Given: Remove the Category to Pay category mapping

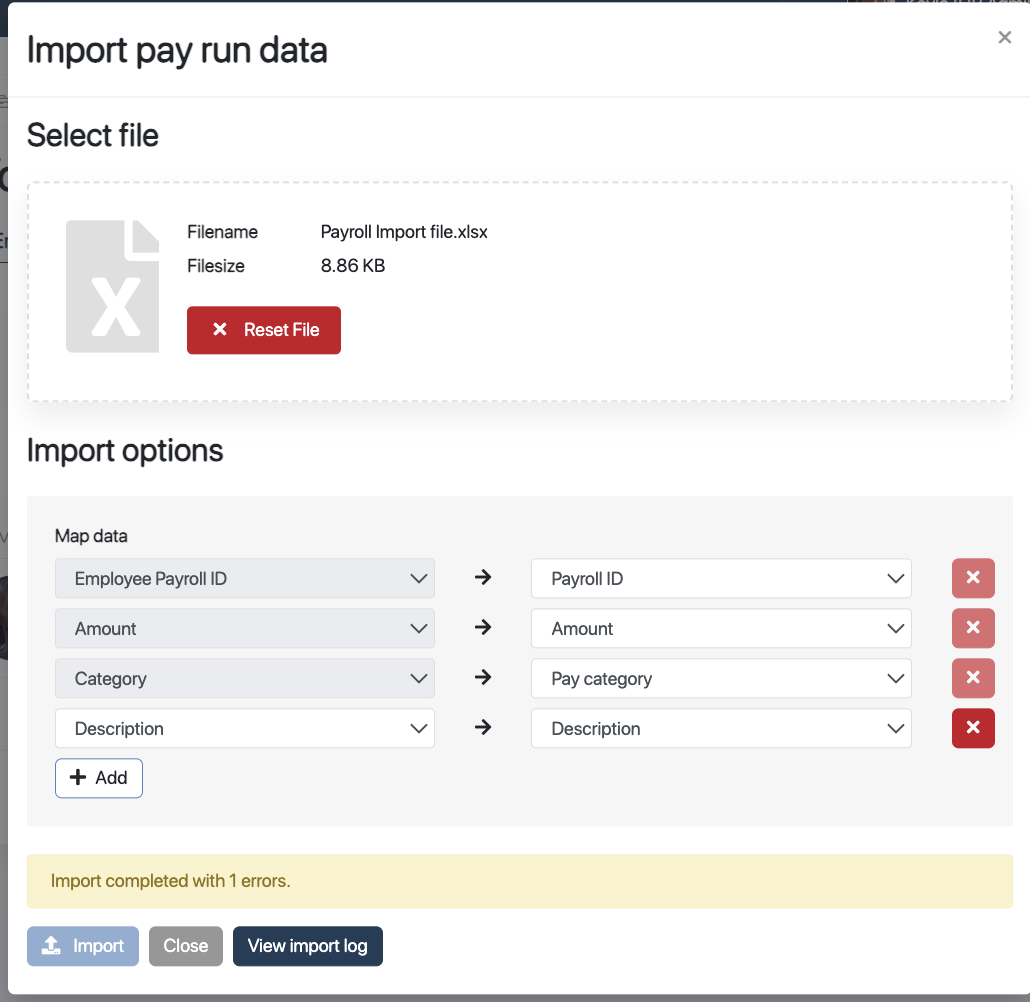Looking at the screenshot, I should click(972, 678).
